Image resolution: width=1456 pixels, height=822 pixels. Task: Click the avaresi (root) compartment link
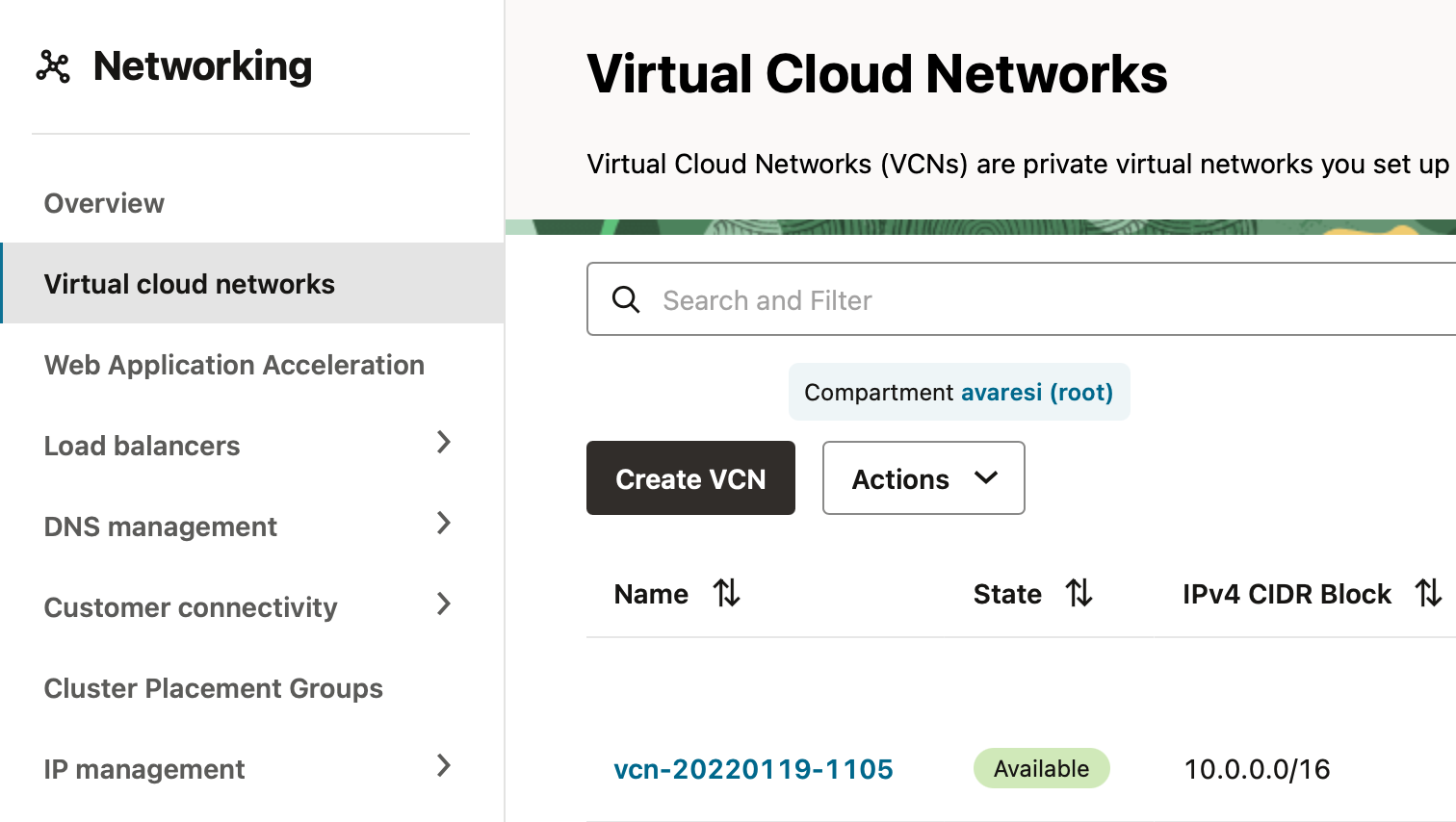(1037, 392)
